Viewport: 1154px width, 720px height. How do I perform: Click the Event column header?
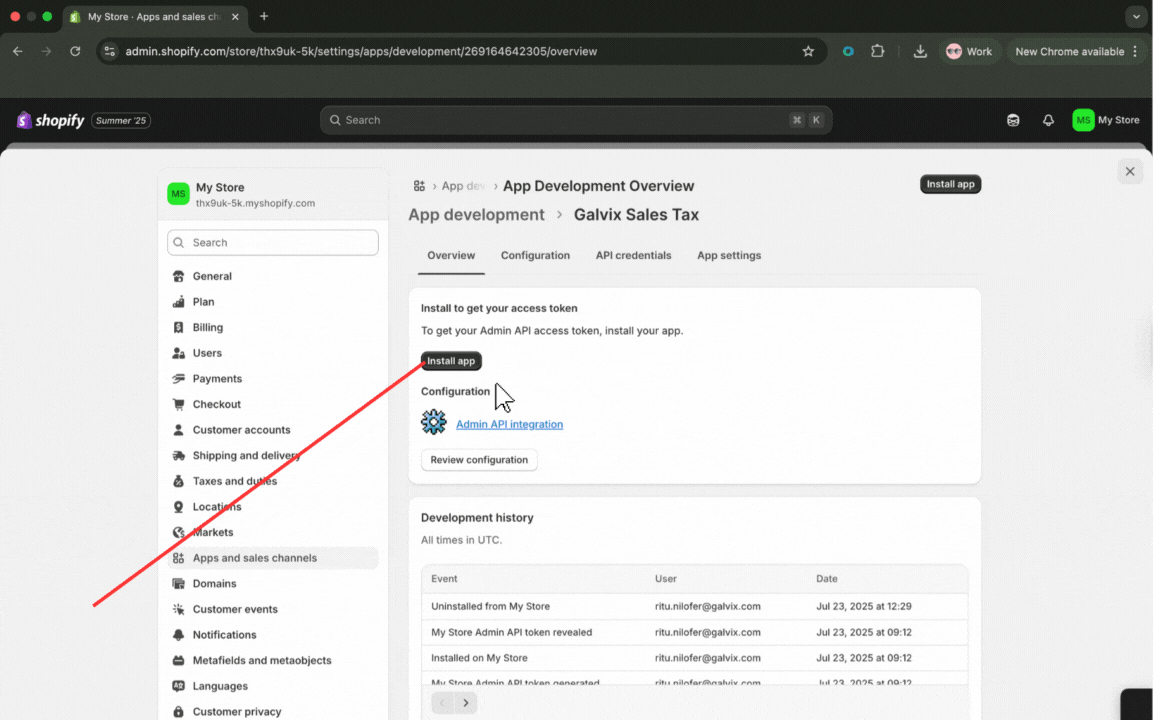pyautogui.click(x=444, y=579)
